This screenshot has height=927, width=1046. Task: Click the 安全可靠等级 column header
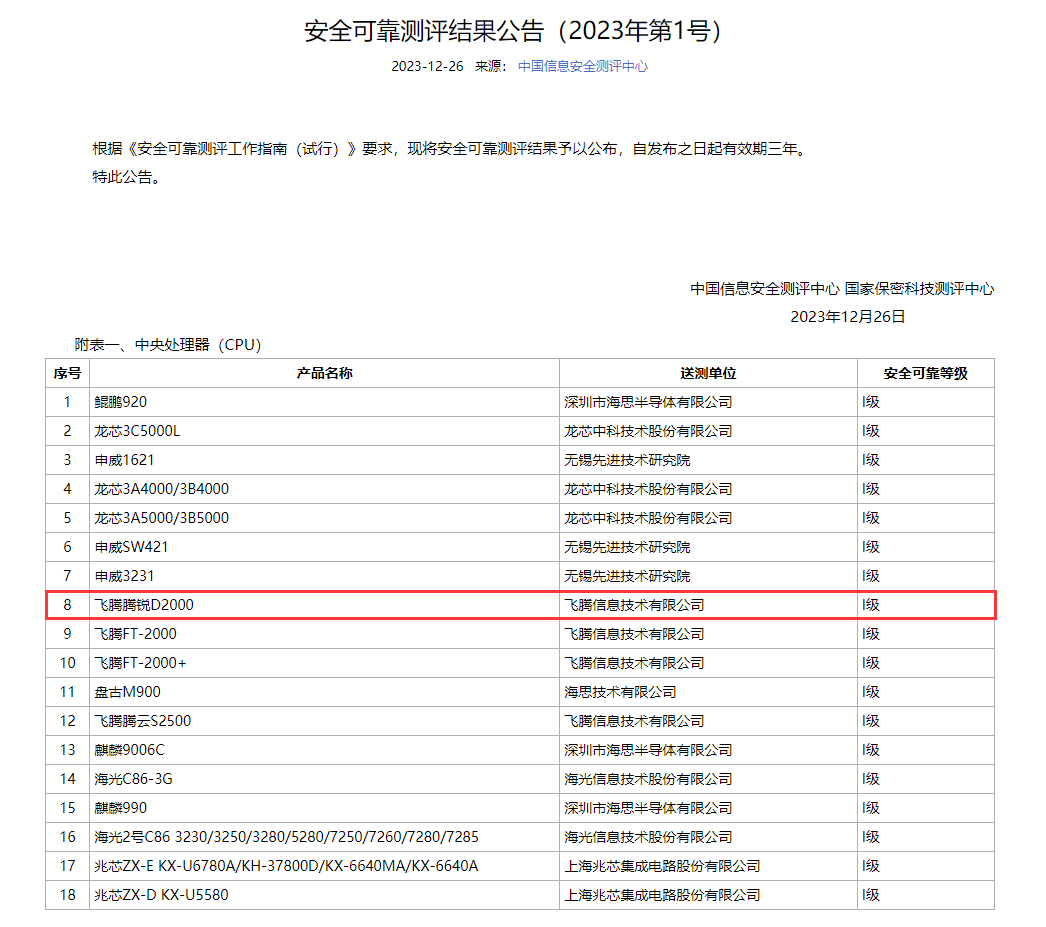925,373
